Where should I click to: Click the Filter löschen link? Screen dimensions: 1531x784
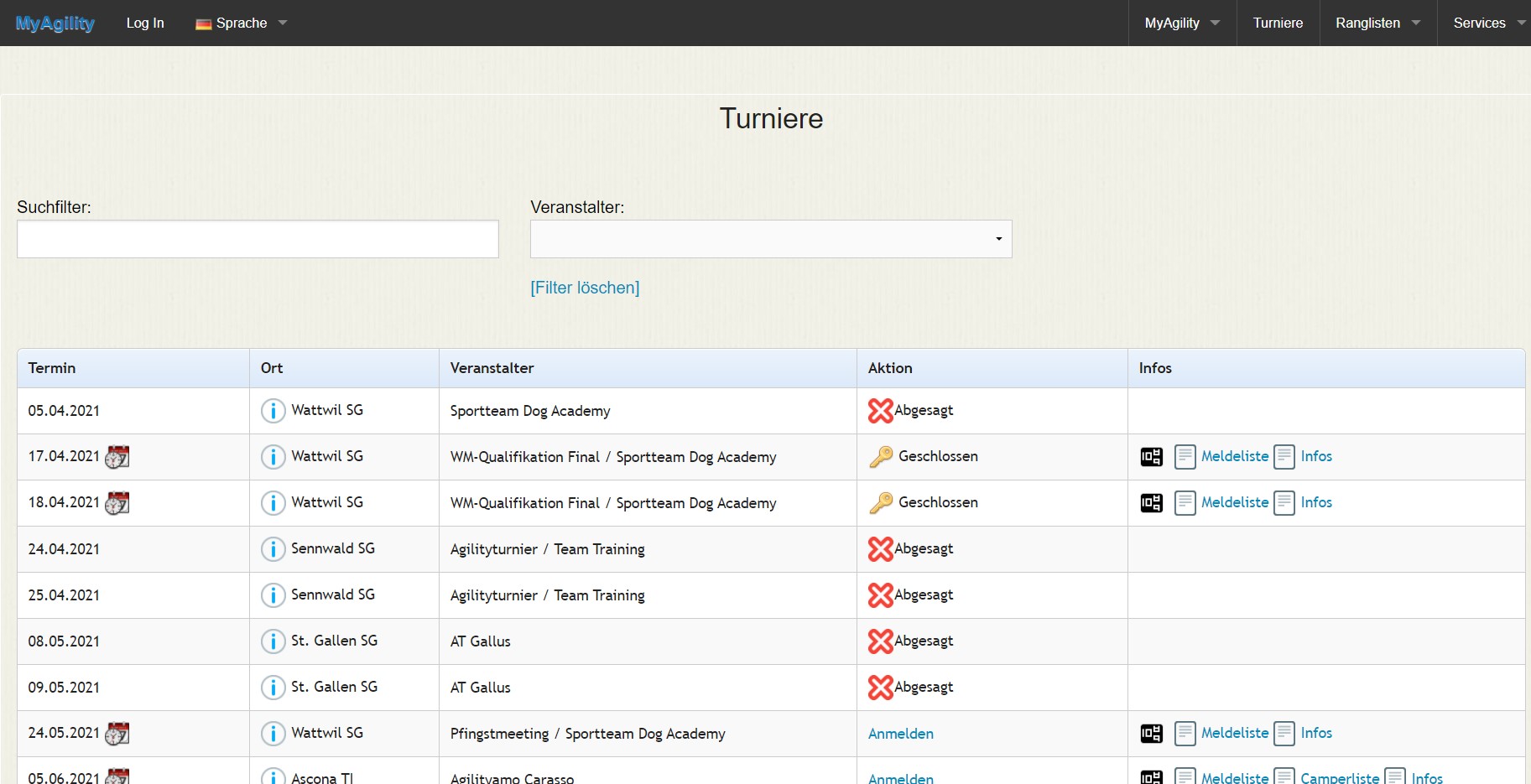point(585,288)
